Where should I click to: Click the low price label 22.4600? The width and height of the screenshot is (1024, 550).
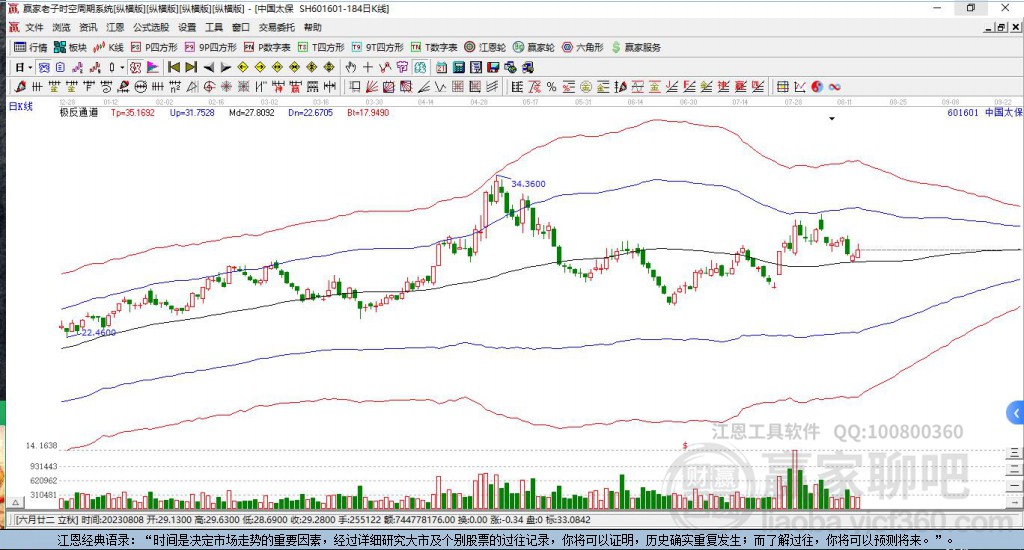(x=99, y=332)
